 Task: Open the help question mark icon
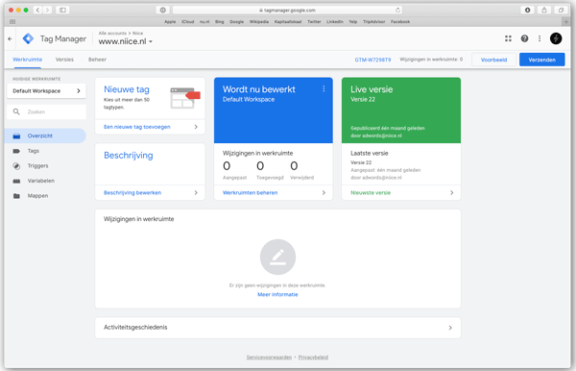click(x=525, y=38)
